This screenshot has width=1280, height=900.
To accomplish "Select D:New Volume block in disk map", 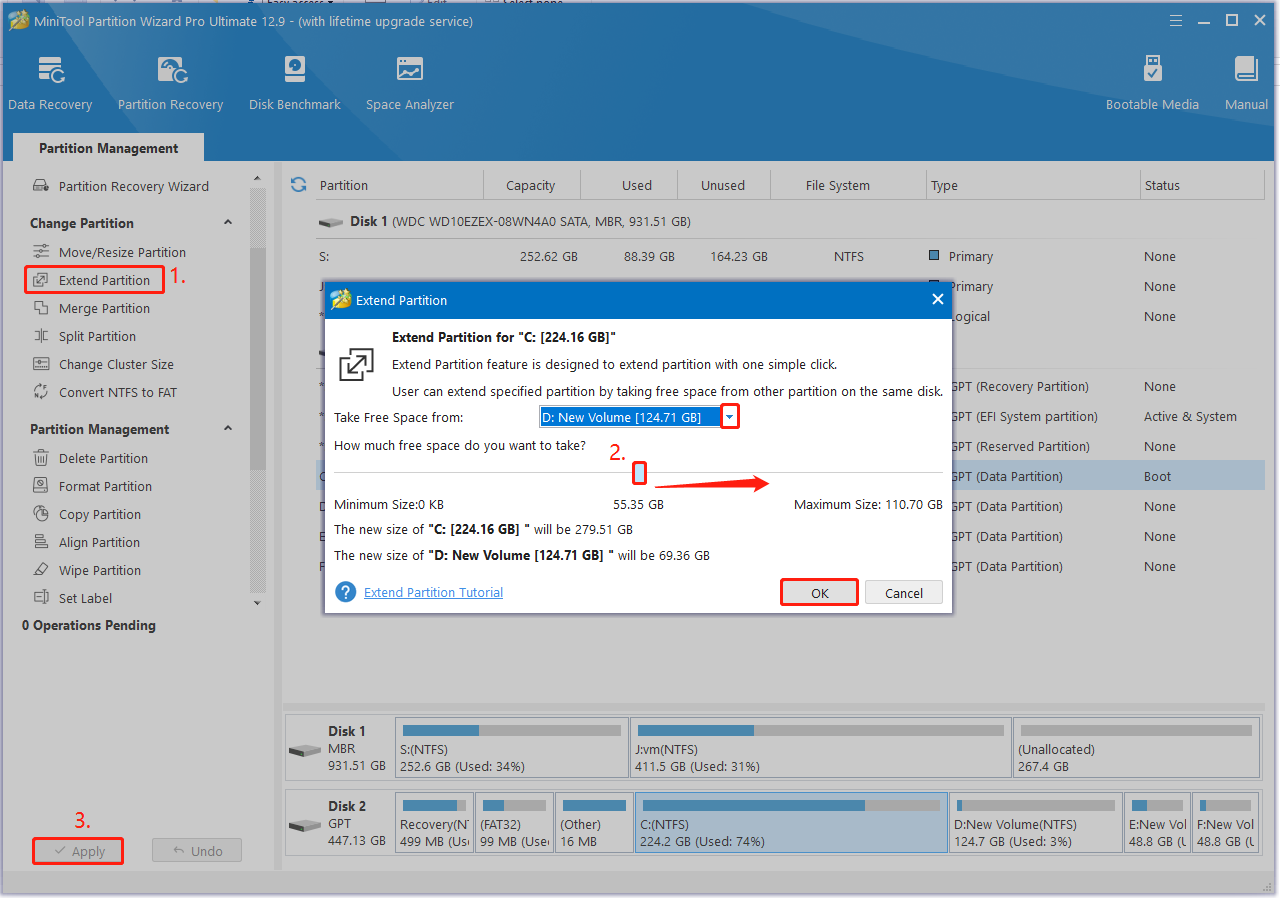I will 1035,822.
